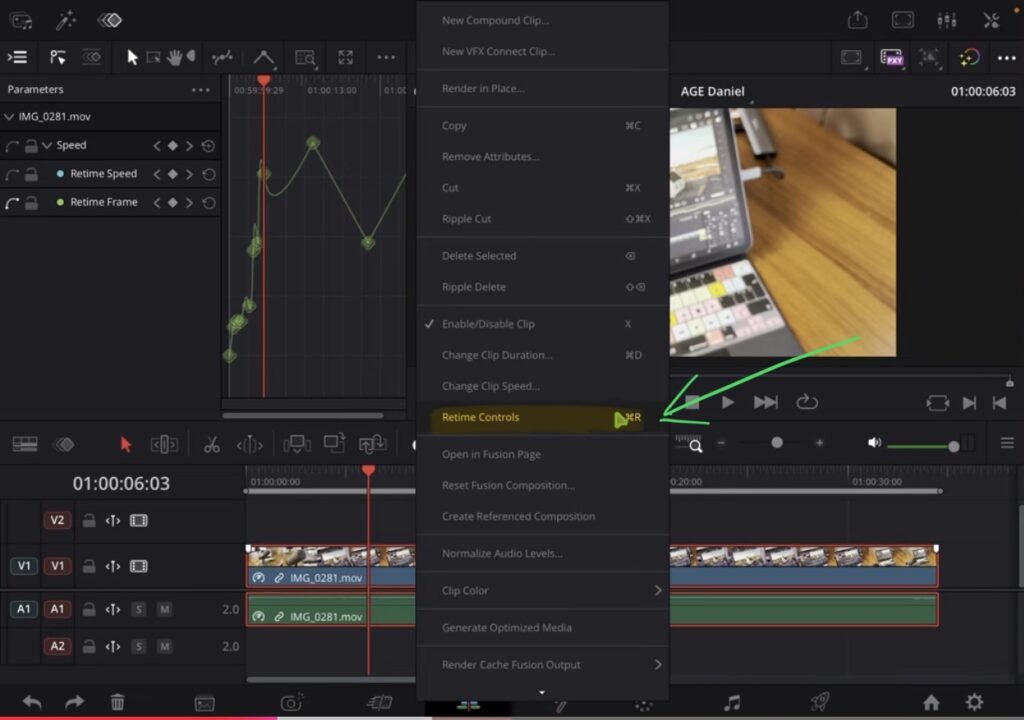Choose New Compound Clip... from menu
The width and height of the screenshot is (1024, 720).
(x=542, y=20)
